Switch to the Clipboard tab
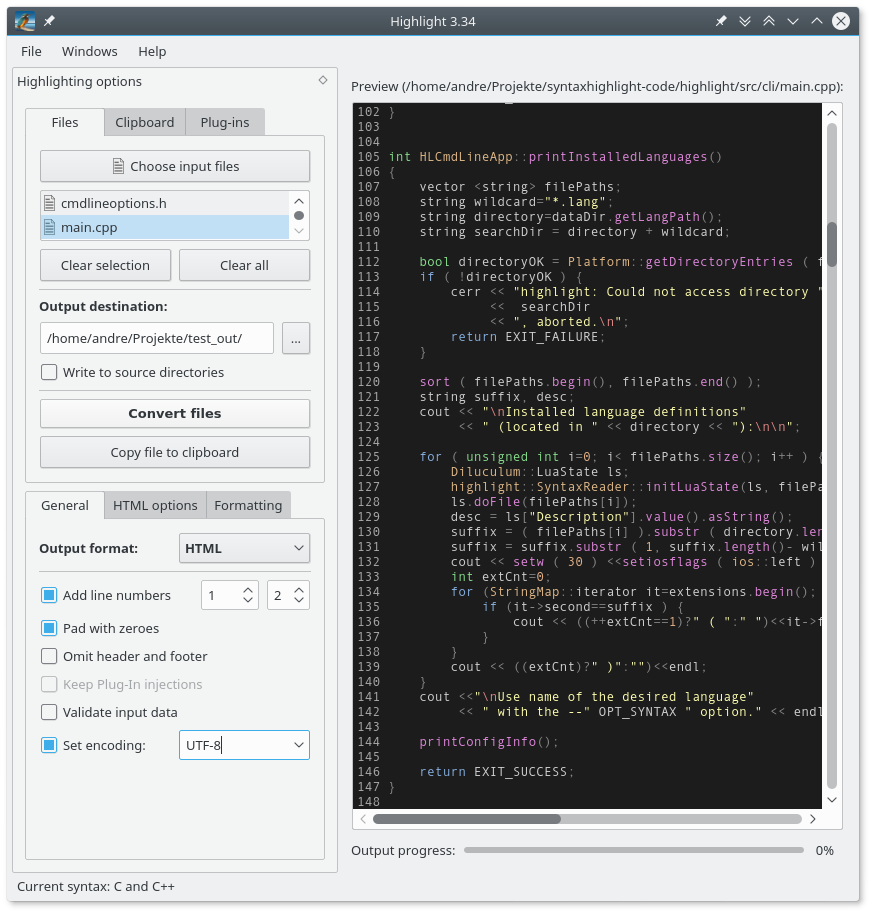The height and width of the screenshot is (914, 872). [x=145, y=122]
